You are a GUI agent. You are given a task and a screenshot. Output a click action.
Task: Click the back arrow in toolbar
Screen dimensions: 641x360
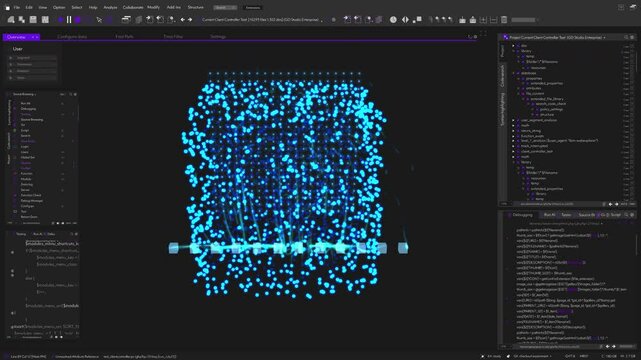pyautogui.click(x=183, y=19)
